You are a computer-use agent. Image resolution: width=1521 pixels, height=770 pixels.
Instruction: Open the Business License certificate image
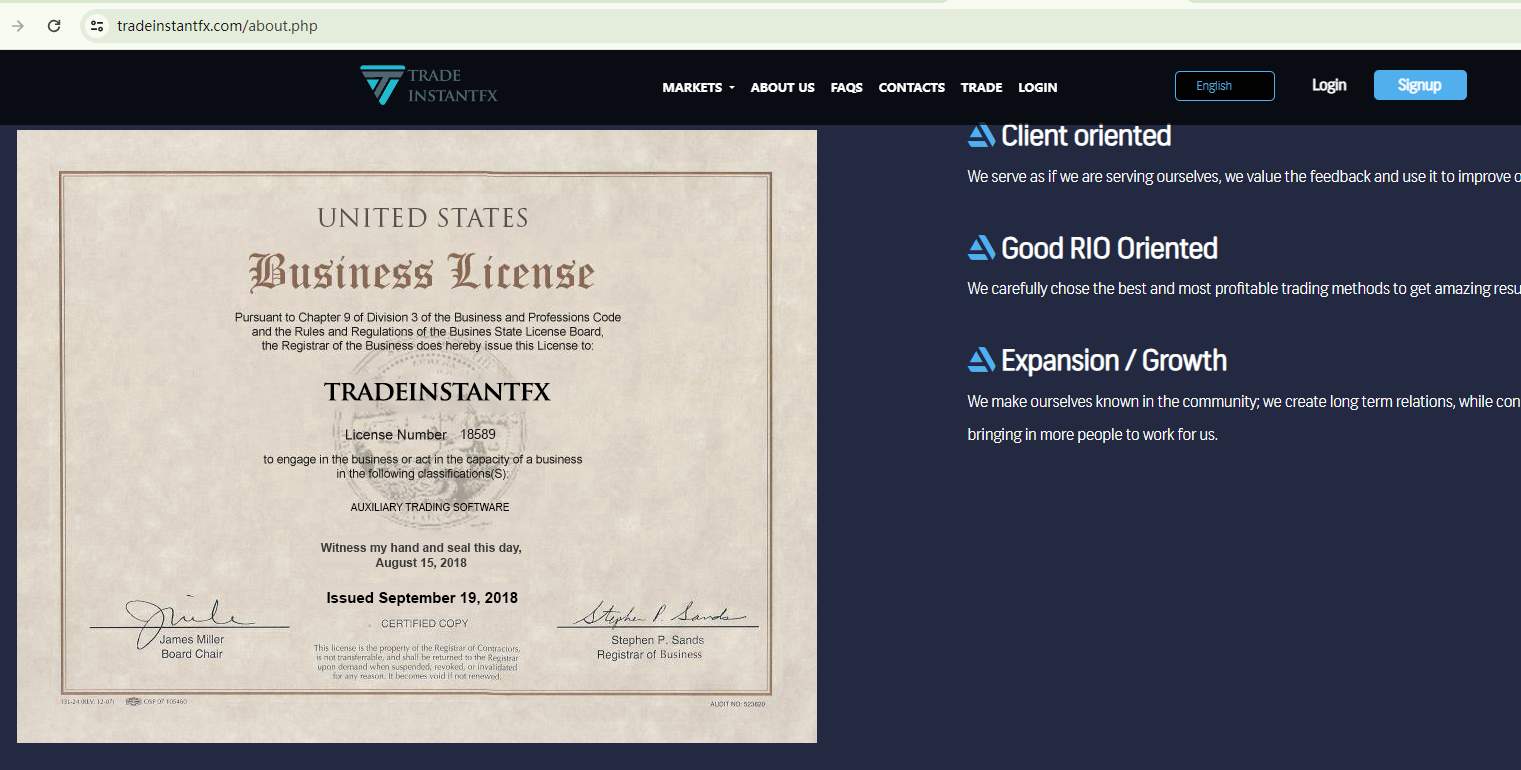[x=417, y=436]
